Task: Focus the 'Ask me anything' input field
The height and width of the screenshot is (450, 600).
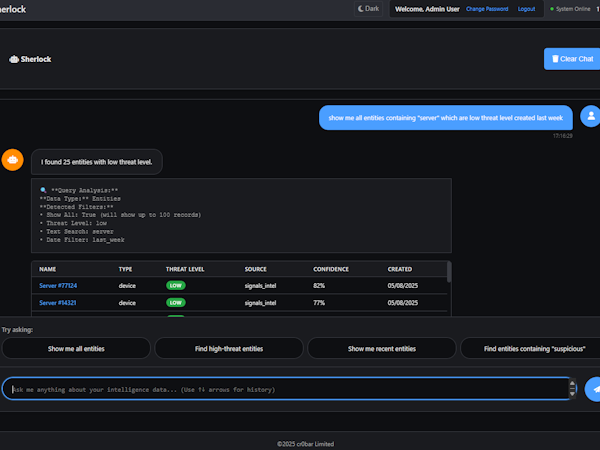Action: [x=287, y=389]
